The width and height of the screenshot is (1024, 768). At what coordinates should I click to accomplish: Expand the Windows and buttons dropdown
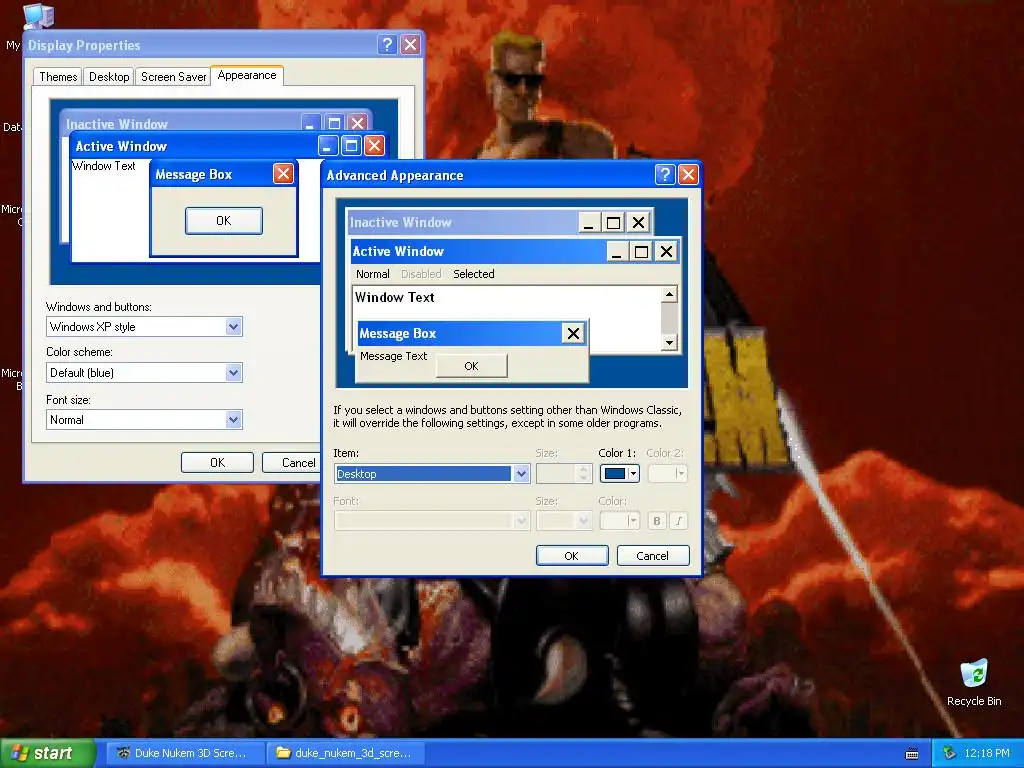click(234, 327)
